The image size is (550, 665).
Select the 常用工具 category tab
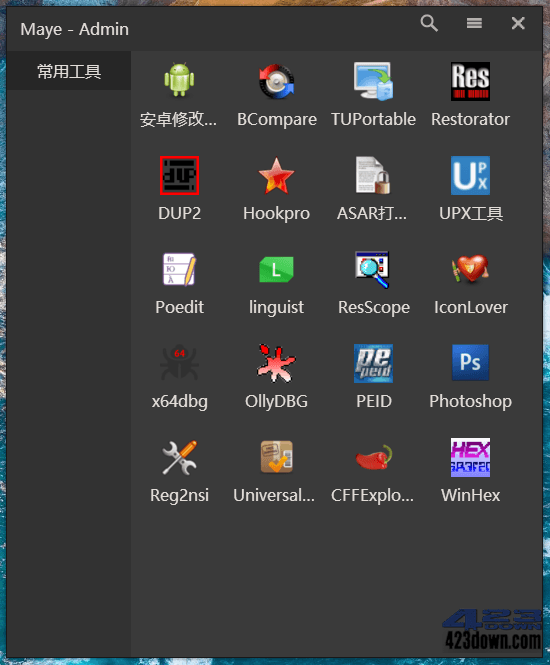point(69,71)
